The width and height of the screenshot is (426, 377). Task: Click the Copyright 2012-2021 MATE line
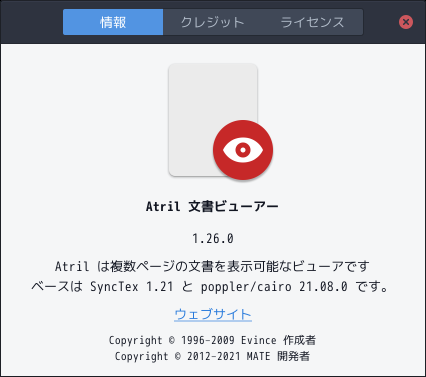tap(212, 356)
